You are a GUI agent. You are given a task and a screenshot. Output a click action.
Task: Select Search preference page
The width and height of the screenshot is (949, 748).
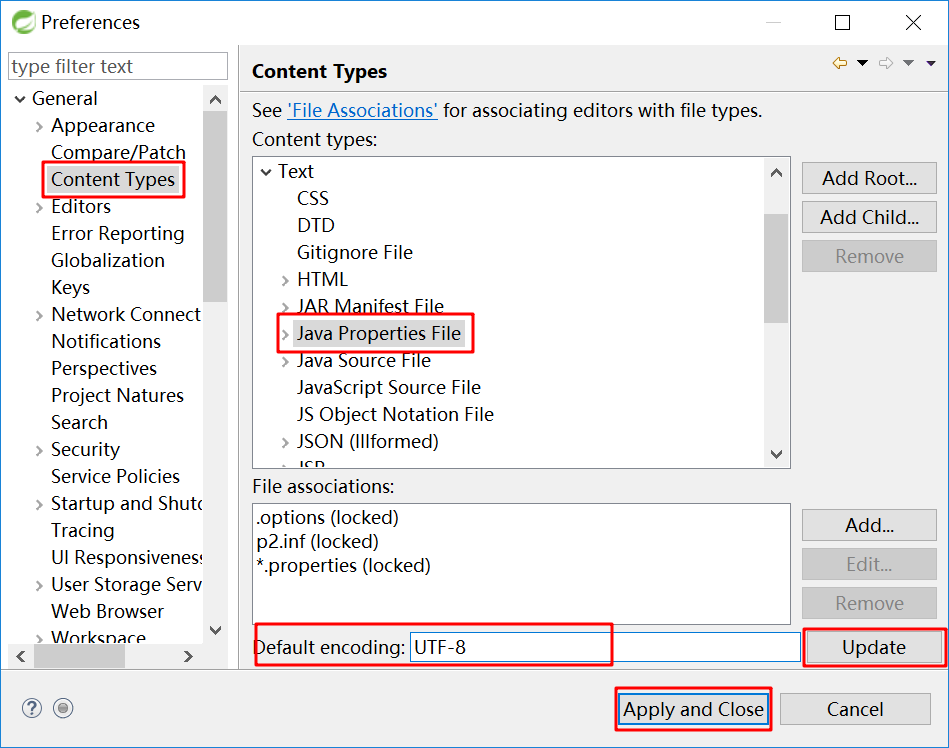click(79, 422)
